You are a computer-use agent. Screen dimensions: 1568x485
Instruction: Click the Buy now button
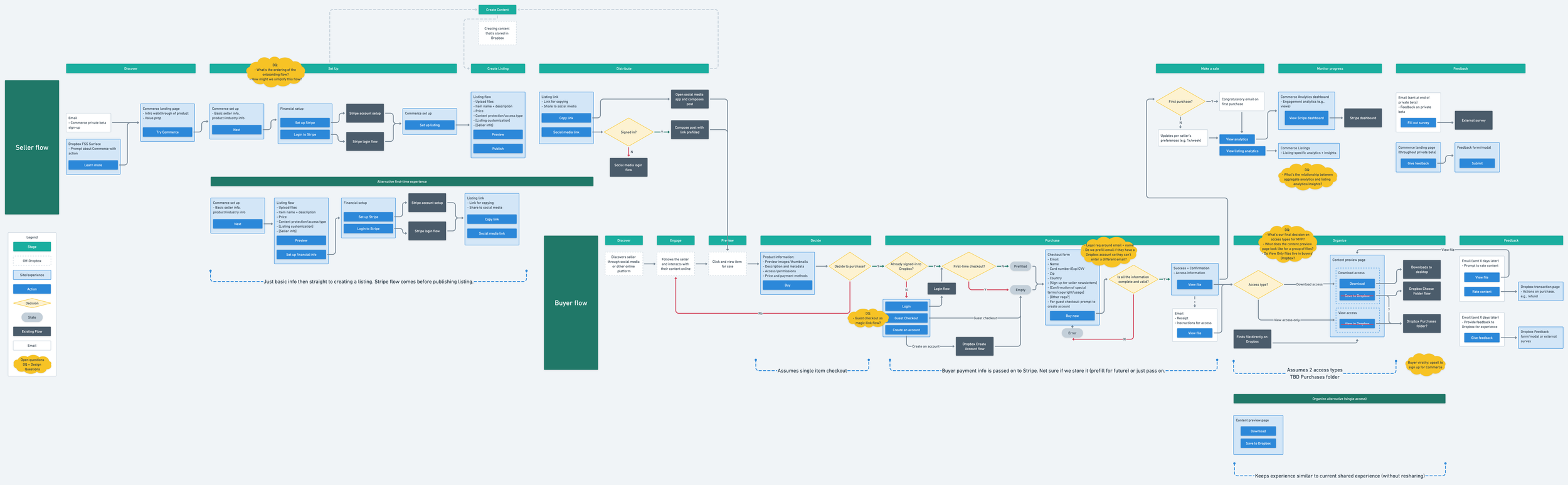coord(1072,316)
